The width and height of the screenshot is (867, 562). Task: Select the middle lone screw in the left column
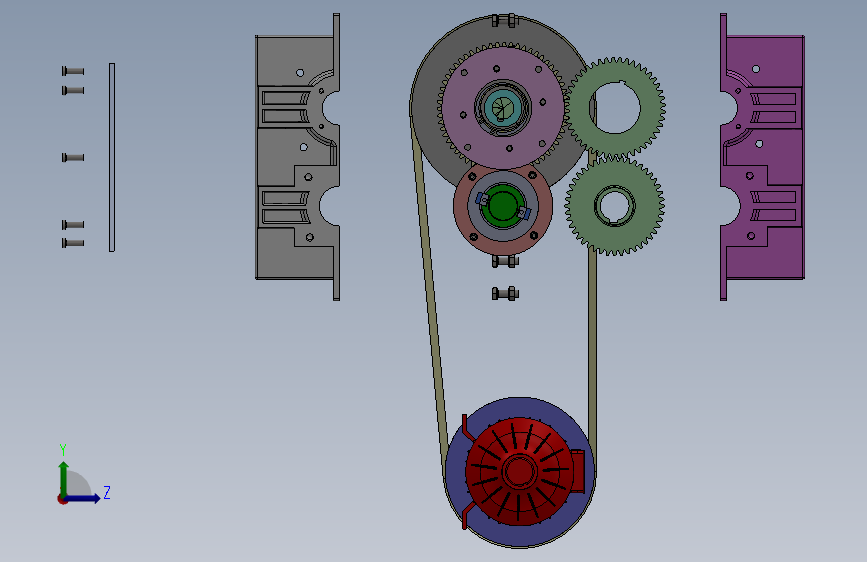73,158
